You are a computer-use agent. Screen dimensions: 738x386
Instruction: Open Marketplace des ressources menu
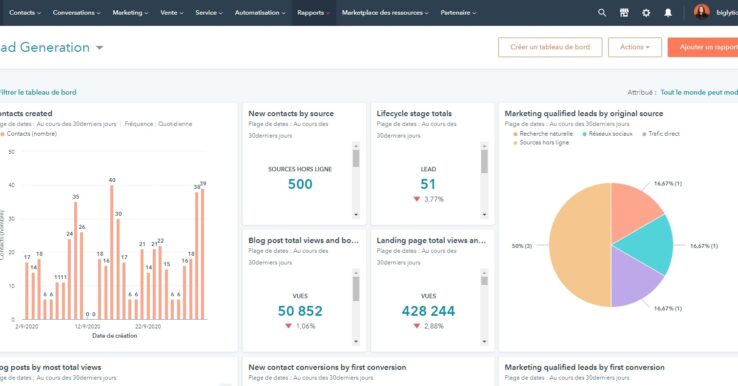(x=385, y=13)
